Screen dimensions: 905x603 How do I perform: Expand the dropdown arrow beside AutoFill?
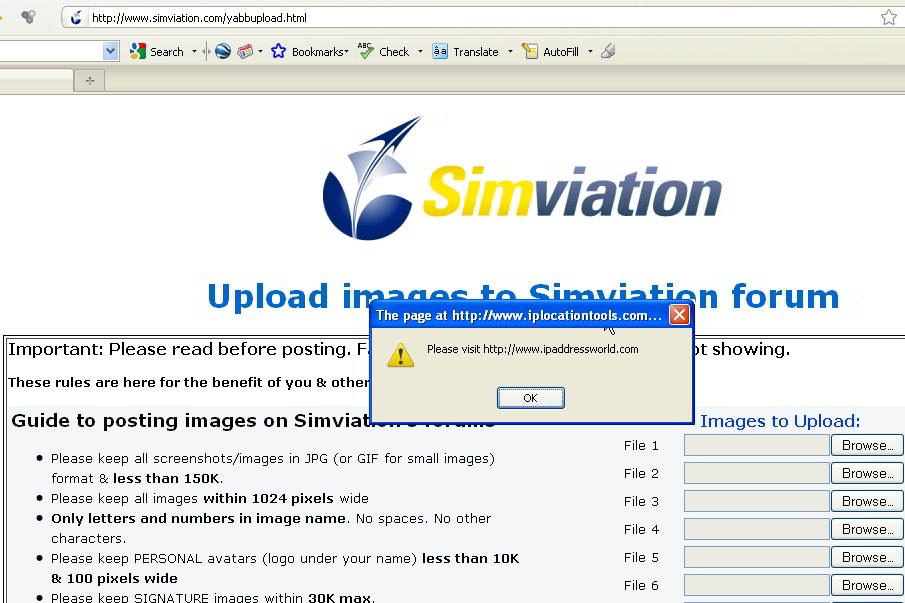coord(590,52)
